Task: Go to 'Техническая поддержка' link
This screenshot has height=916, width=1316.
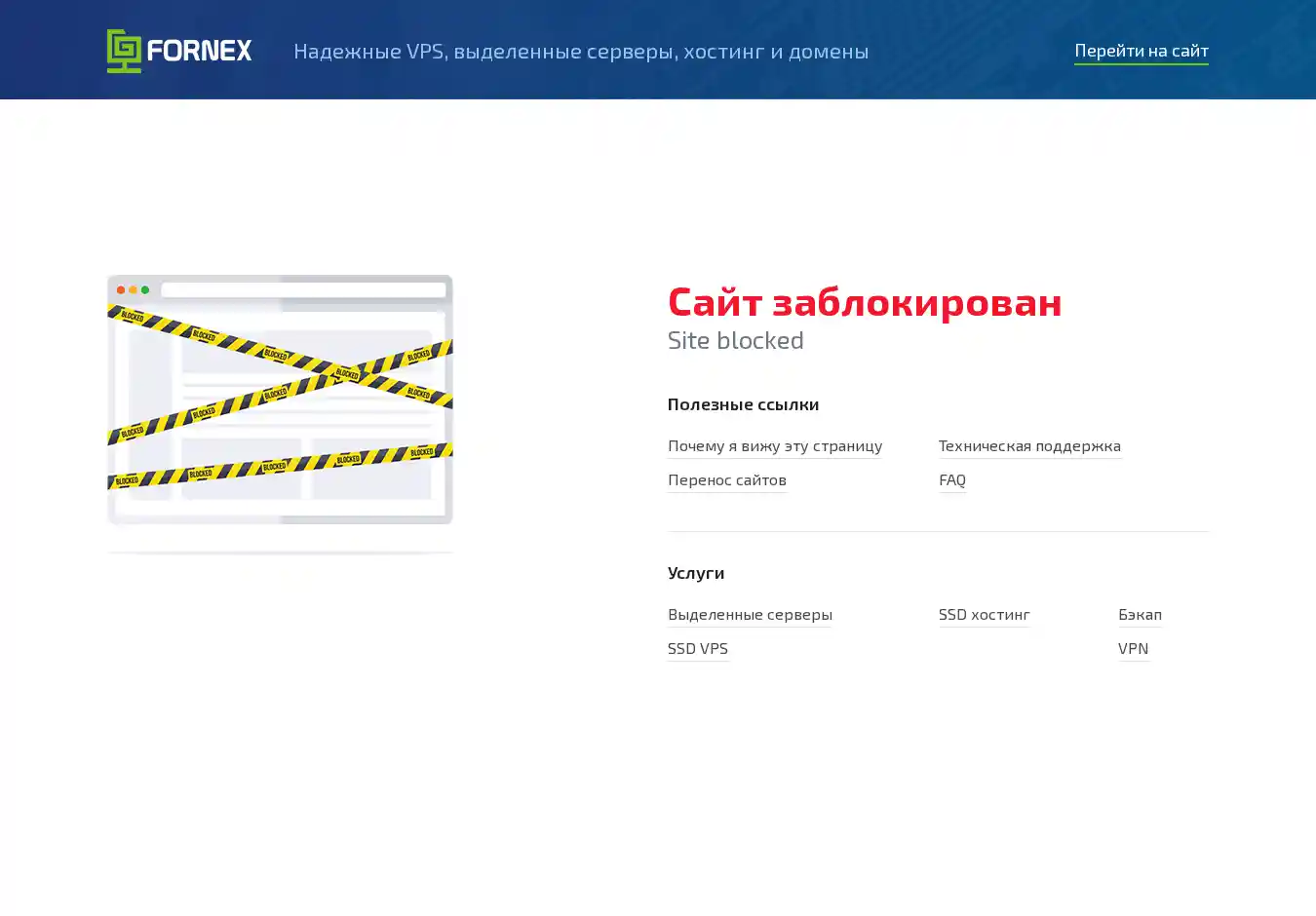Action: [x=1029, y=445]
